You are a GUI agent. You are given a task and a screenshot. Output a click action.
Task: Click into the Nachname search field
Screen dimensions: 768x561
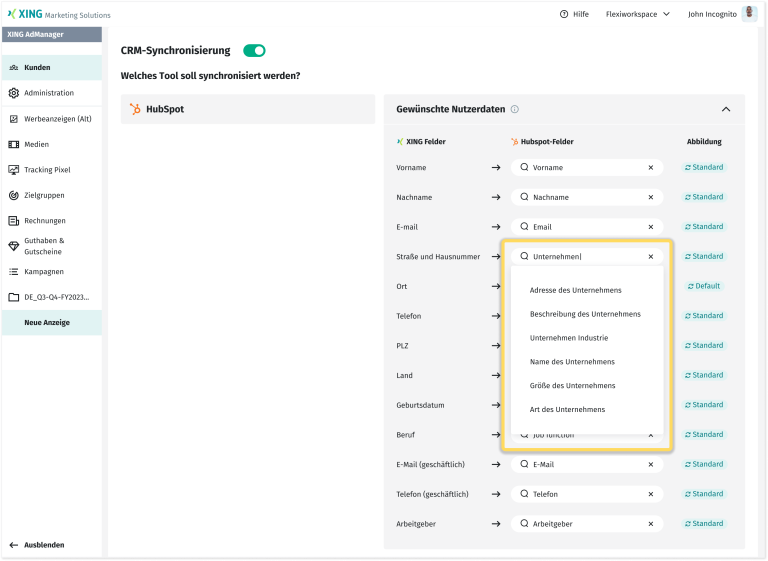587,197
